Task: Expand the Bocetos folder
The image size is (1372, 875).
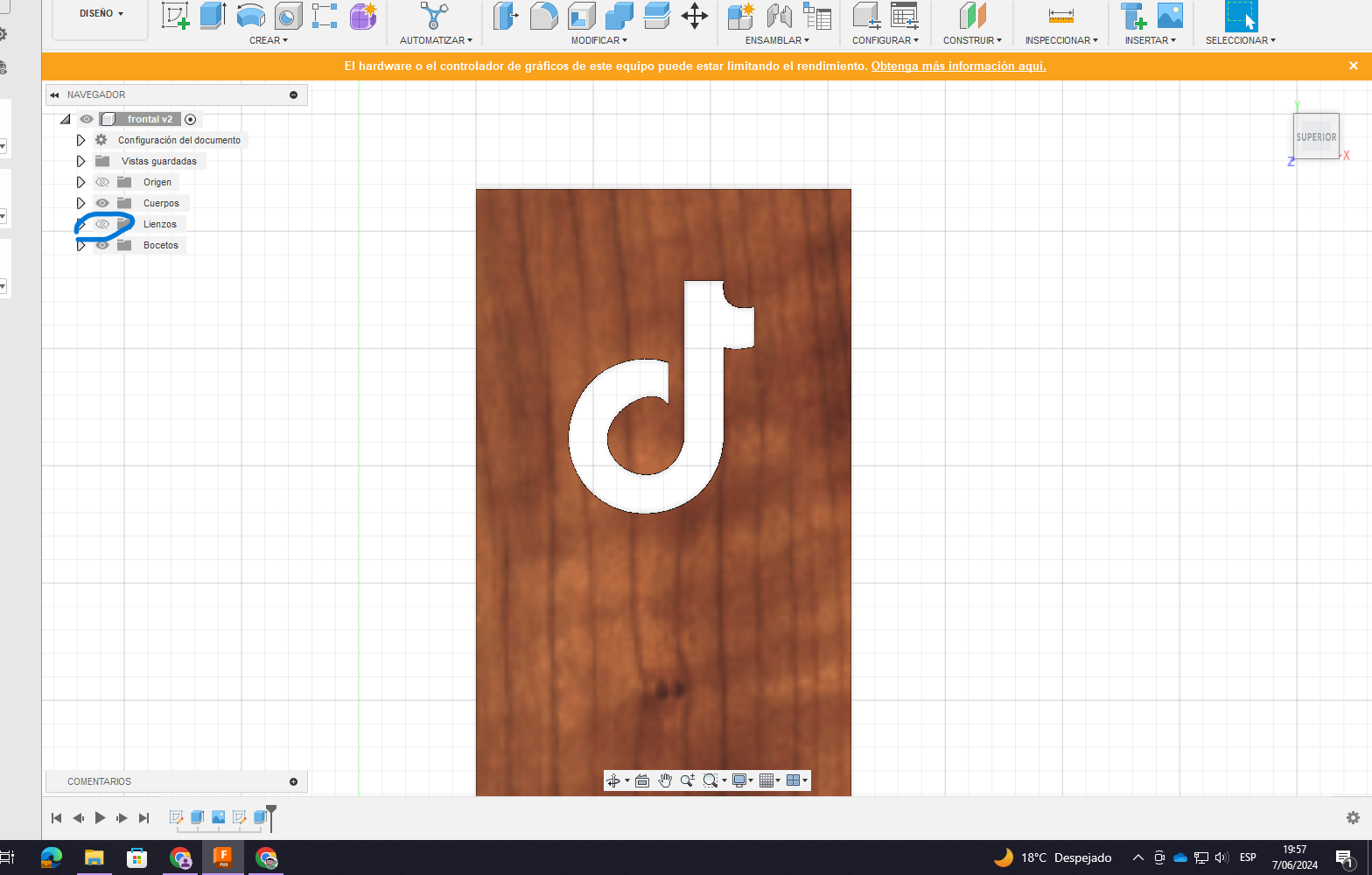Action: click(x=80, y=245)
